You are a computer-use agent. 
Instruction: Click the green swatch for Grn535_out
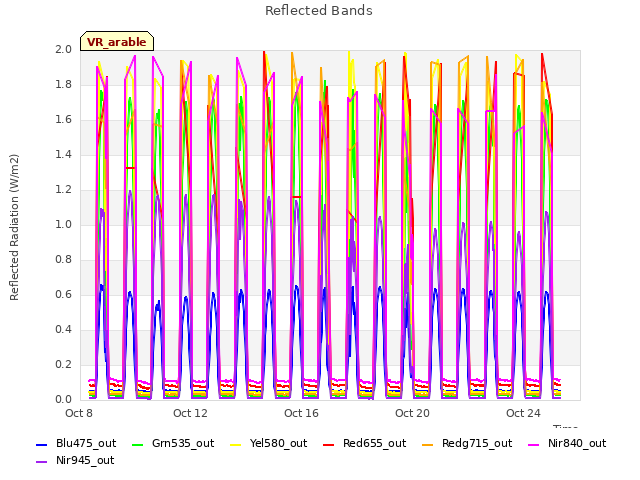[x=138, y=444]
